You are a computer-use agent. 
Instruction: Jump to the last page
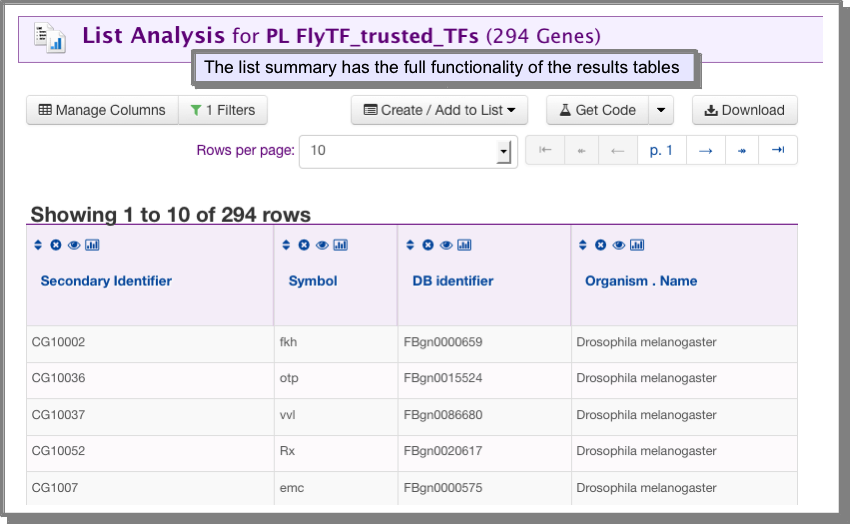[778, 151]
